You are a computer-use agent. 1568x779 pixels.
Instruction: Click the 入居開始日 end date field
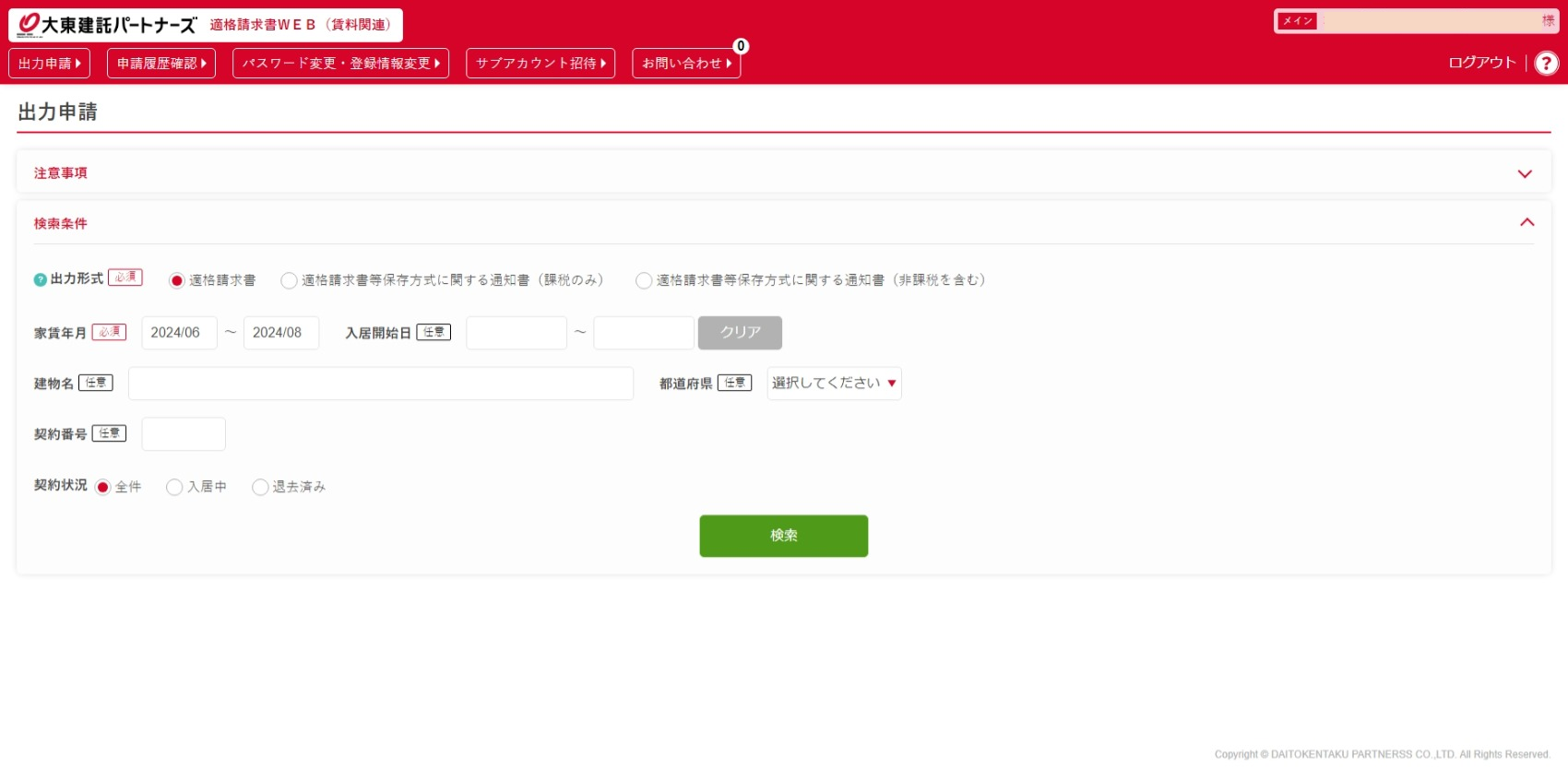point(644,333)
